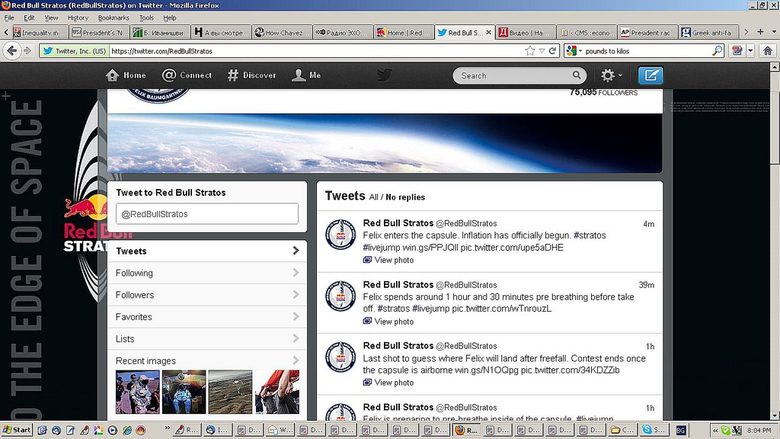Open the Windows Start button

17,430
